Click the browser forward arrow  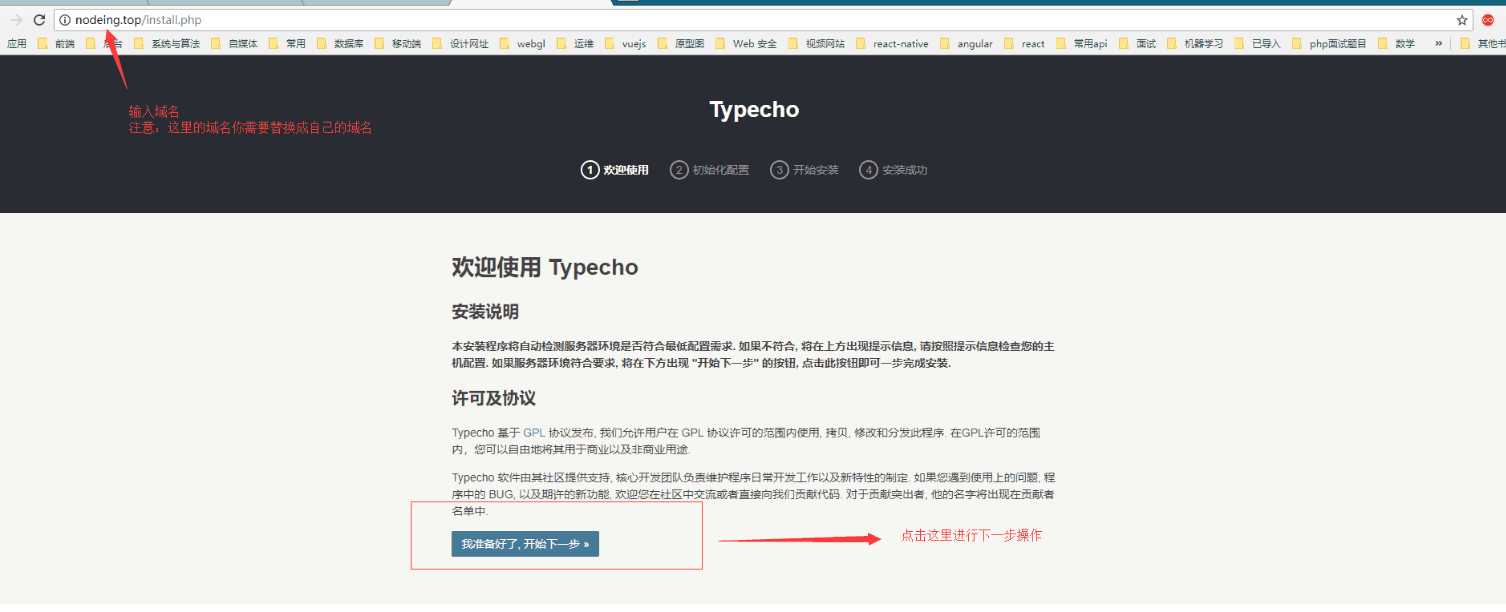[x=16, y=20]
